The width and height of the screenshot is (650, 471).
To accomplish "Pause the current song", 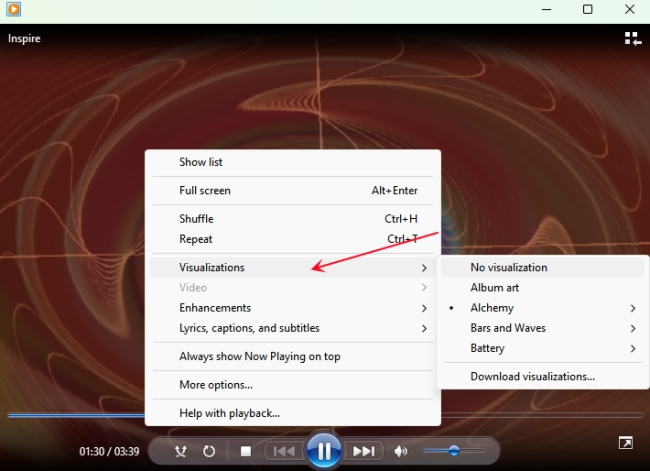I will 324,450.
